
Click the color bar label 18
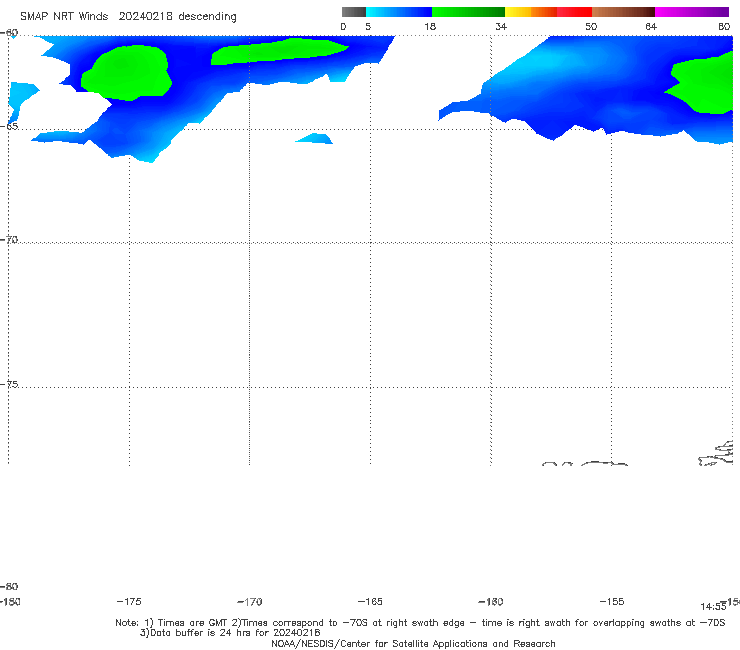click(430, 26)
